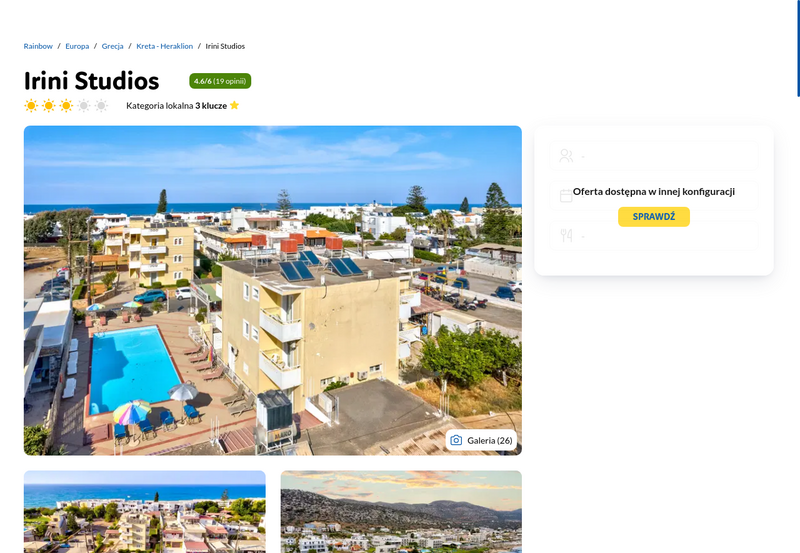Go to Europa breadcrumb

point(77,46)
